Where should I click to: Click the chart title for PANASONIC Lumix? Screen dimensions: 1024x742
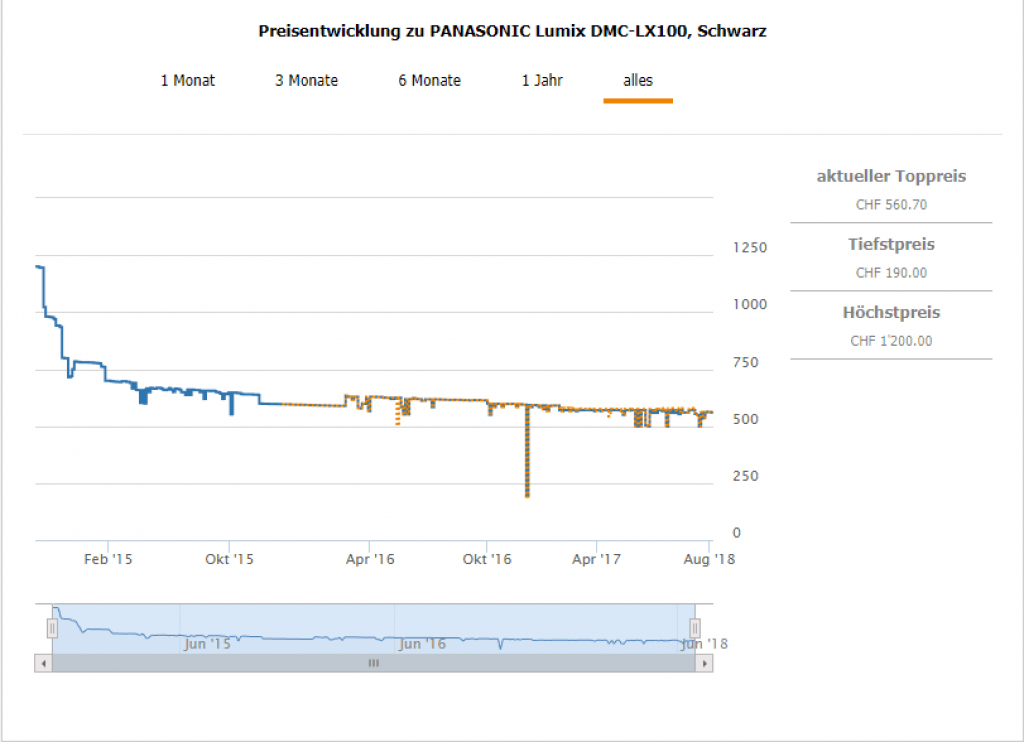tap(513, 31)
